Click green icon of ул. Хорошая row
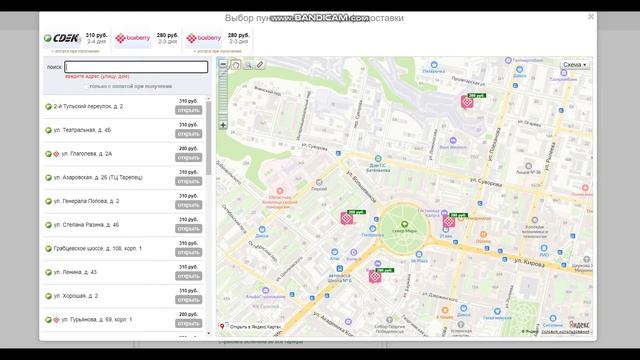 pyautogui.click(x=48, y=296)
